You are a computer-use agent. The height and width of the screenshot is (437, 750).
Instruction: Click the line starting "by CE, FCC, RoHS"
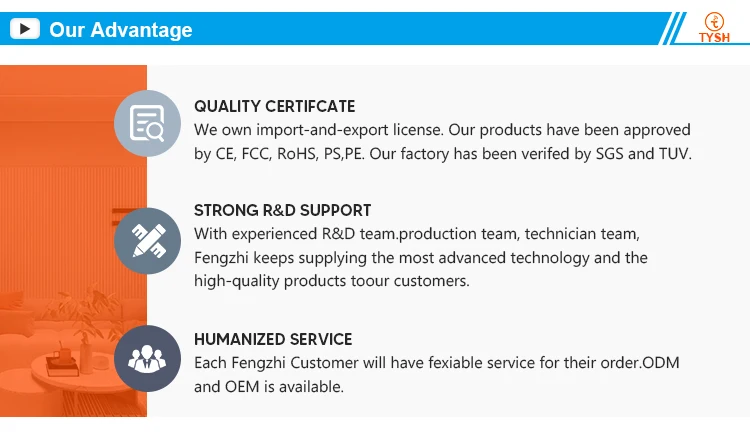(442, 154)
